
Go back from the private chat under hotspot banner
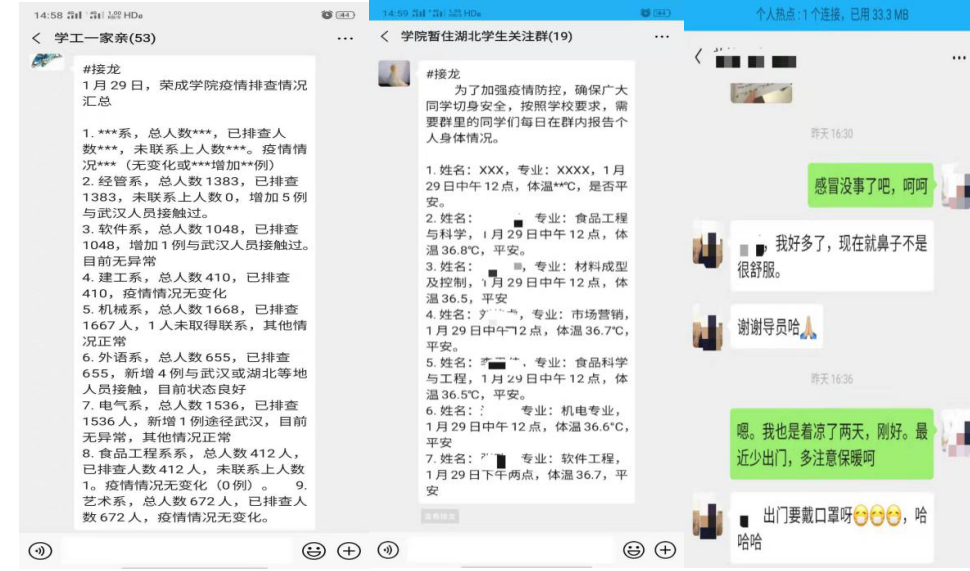pyautogui.click(x=698, y=58)
